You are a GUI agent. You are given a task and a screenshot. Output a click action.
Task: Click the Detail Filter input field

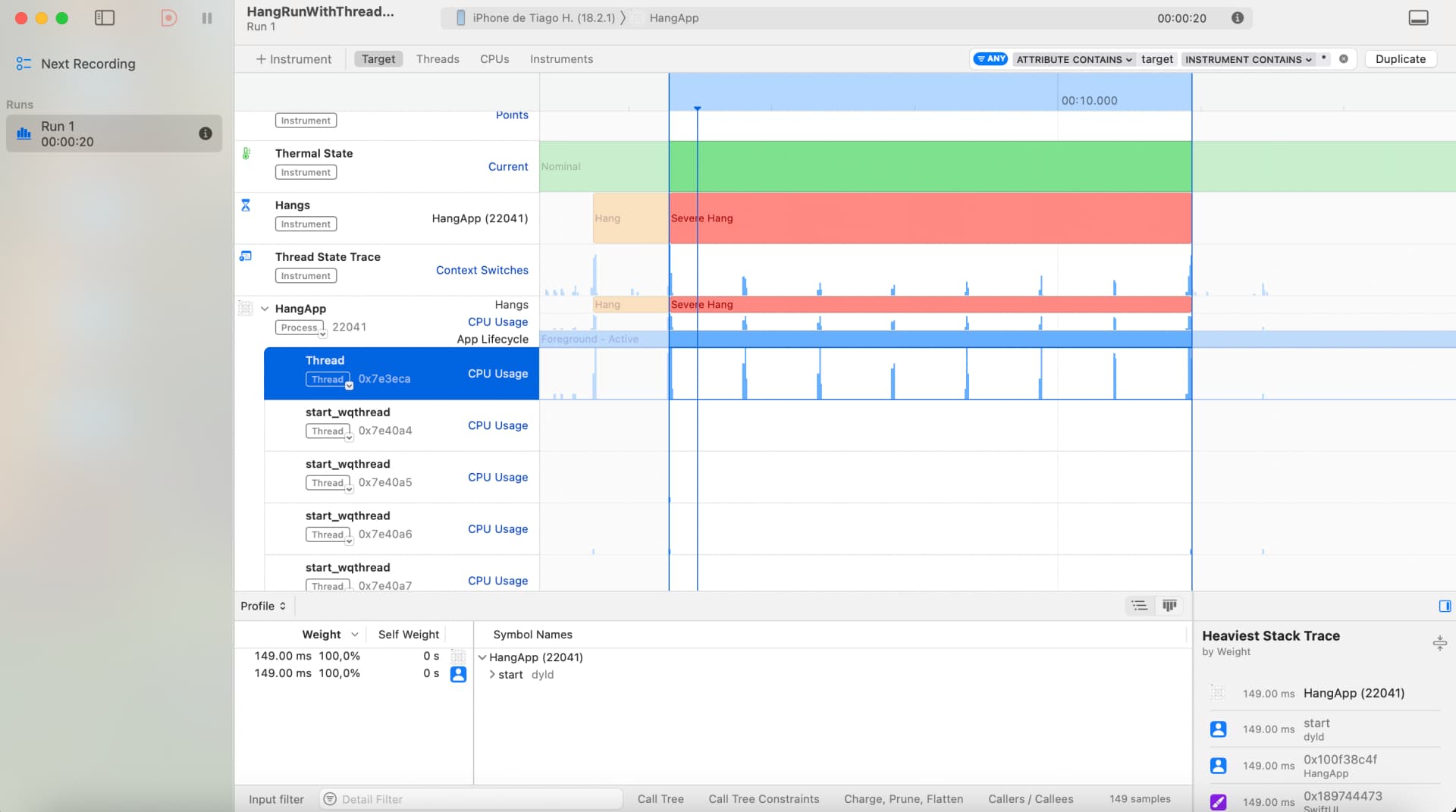coord(478,799)
